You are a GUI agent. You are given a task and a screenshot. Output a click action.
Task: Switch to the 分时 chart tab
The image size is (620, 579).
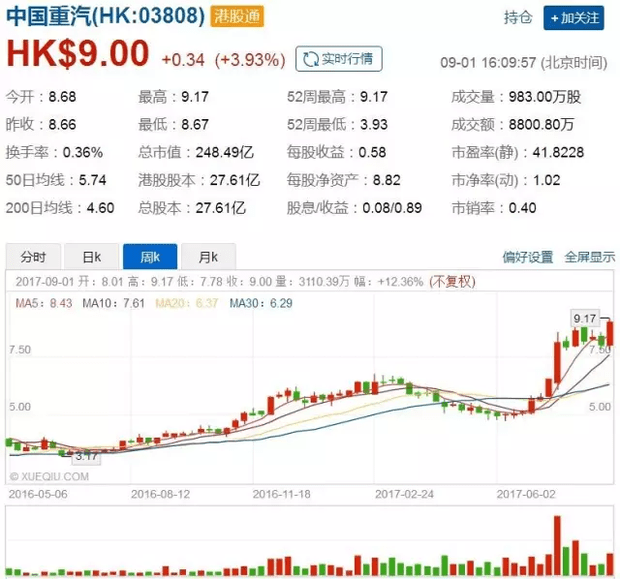pyautogui.click(x=33, y=257)
